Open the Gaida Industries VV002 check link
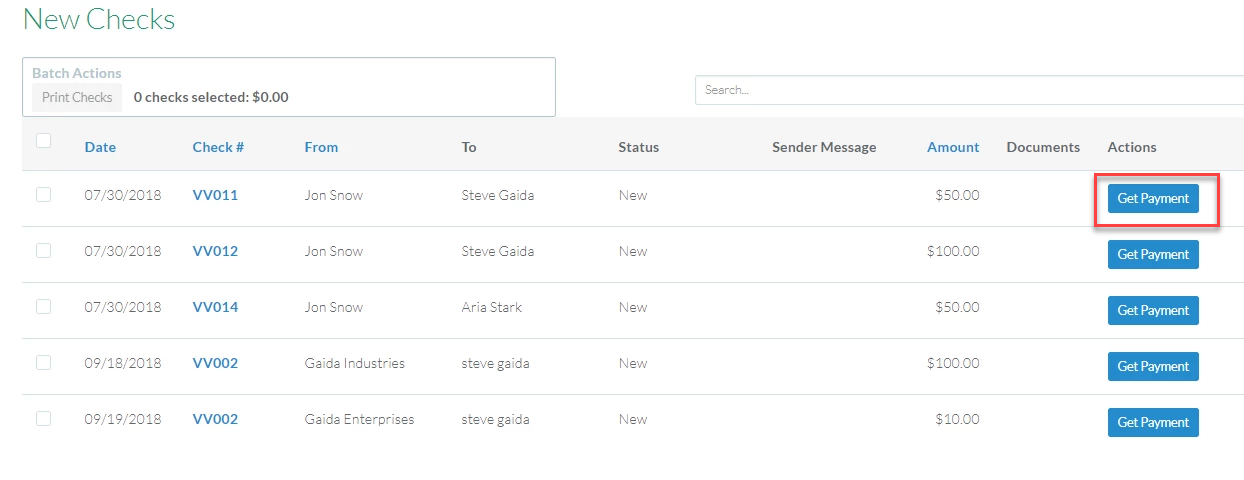This screenshot has width=1244, height=480. (215, 363)
